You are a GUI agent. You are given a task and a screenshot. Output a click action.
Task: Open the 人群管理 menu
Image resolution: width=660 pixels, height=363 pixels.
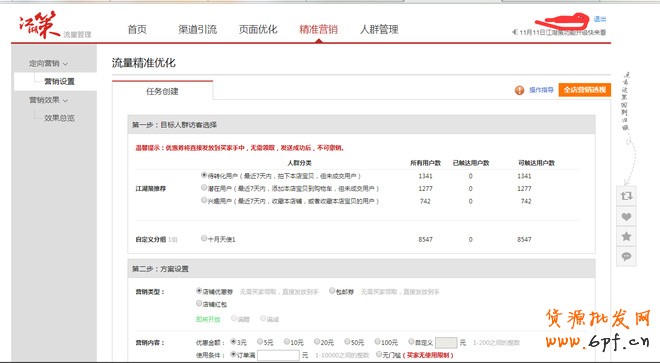[x=379, y=29]
